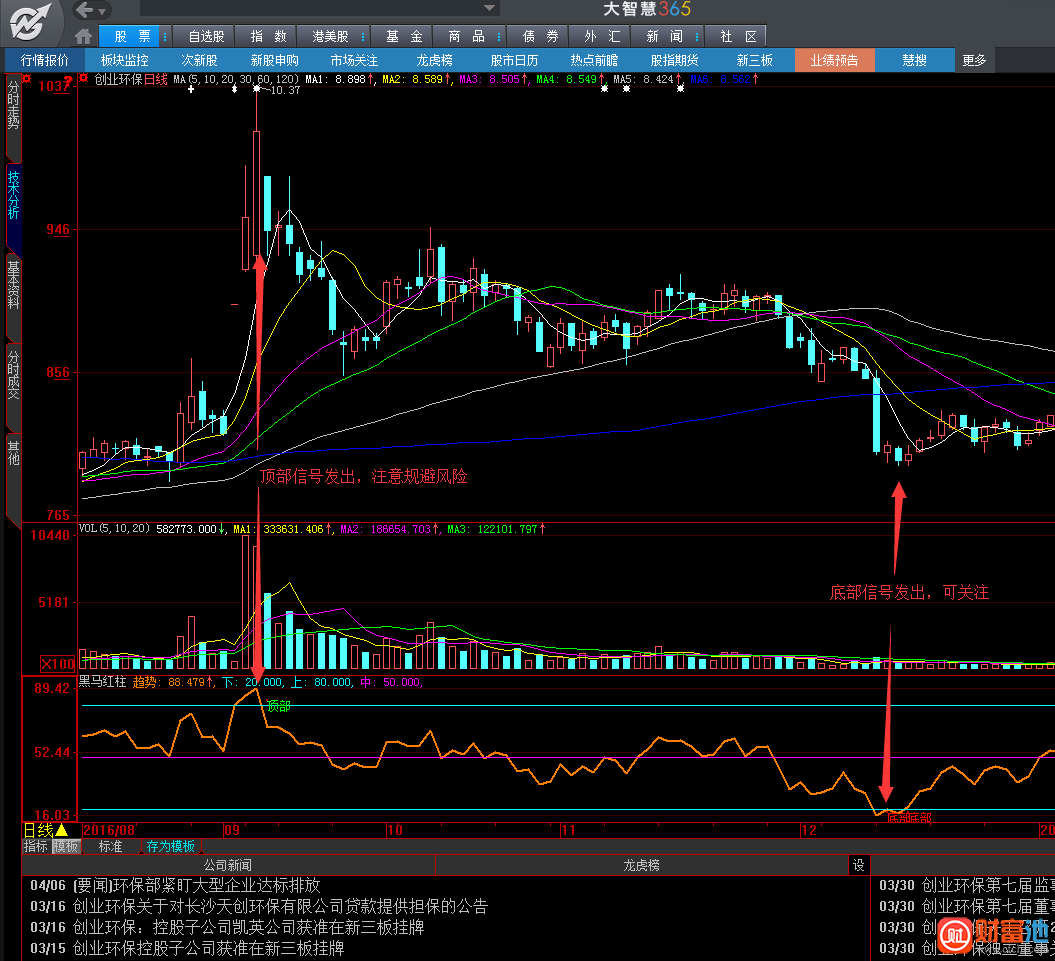Click the 黑马红柱 indicator name
Screen dimensions: 1055x961
coord(102,682)
